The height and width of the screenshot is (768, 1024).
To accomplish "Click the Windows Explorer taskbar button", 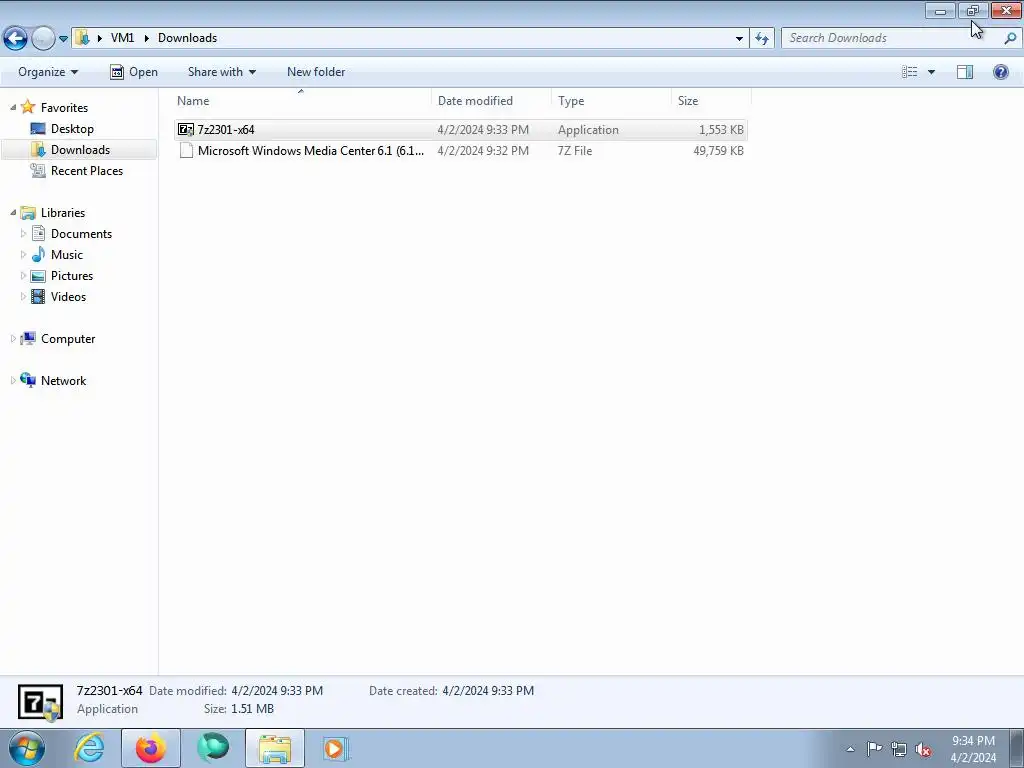I will point(275,748).
